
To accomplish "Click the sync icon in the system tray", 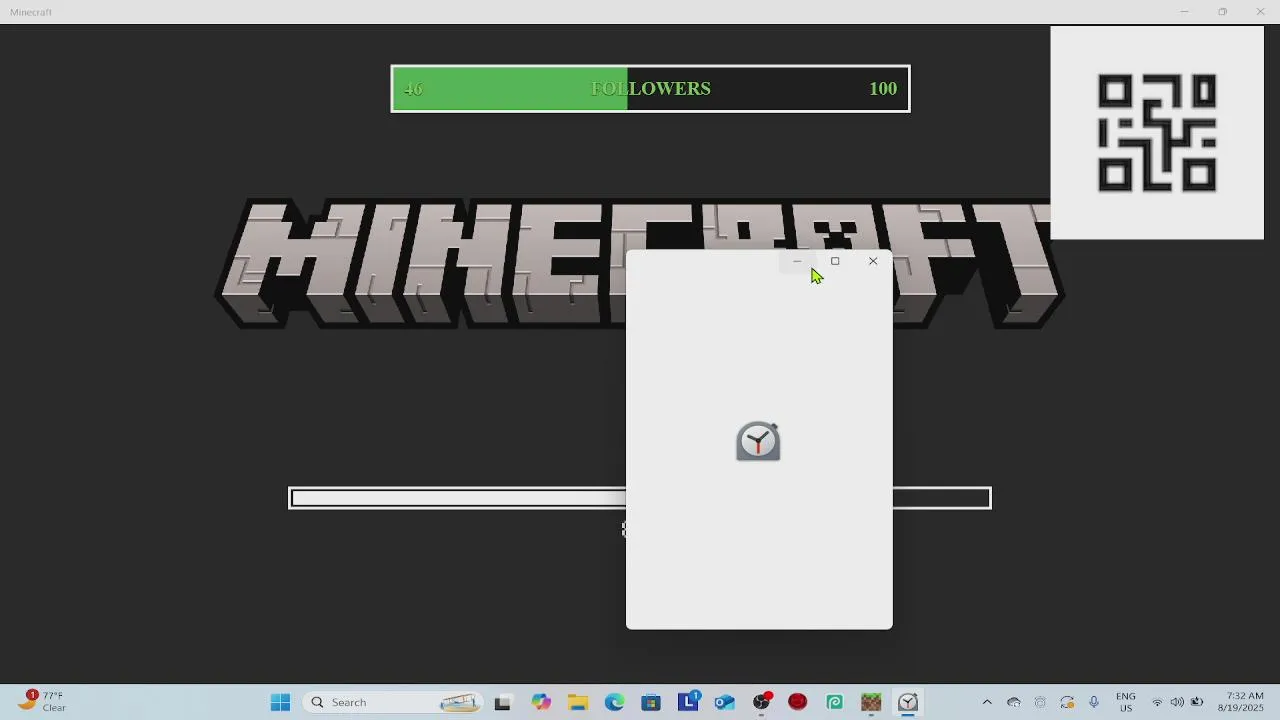I will tap(1067, 702).
